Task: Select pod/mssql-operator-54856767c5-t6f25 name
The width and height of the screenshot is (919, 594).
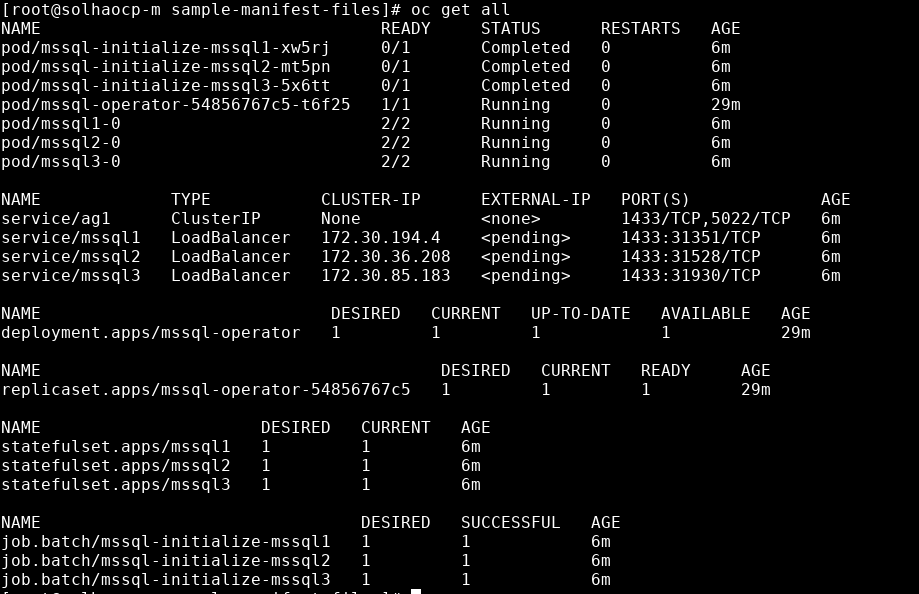Action: click(175, 105)
